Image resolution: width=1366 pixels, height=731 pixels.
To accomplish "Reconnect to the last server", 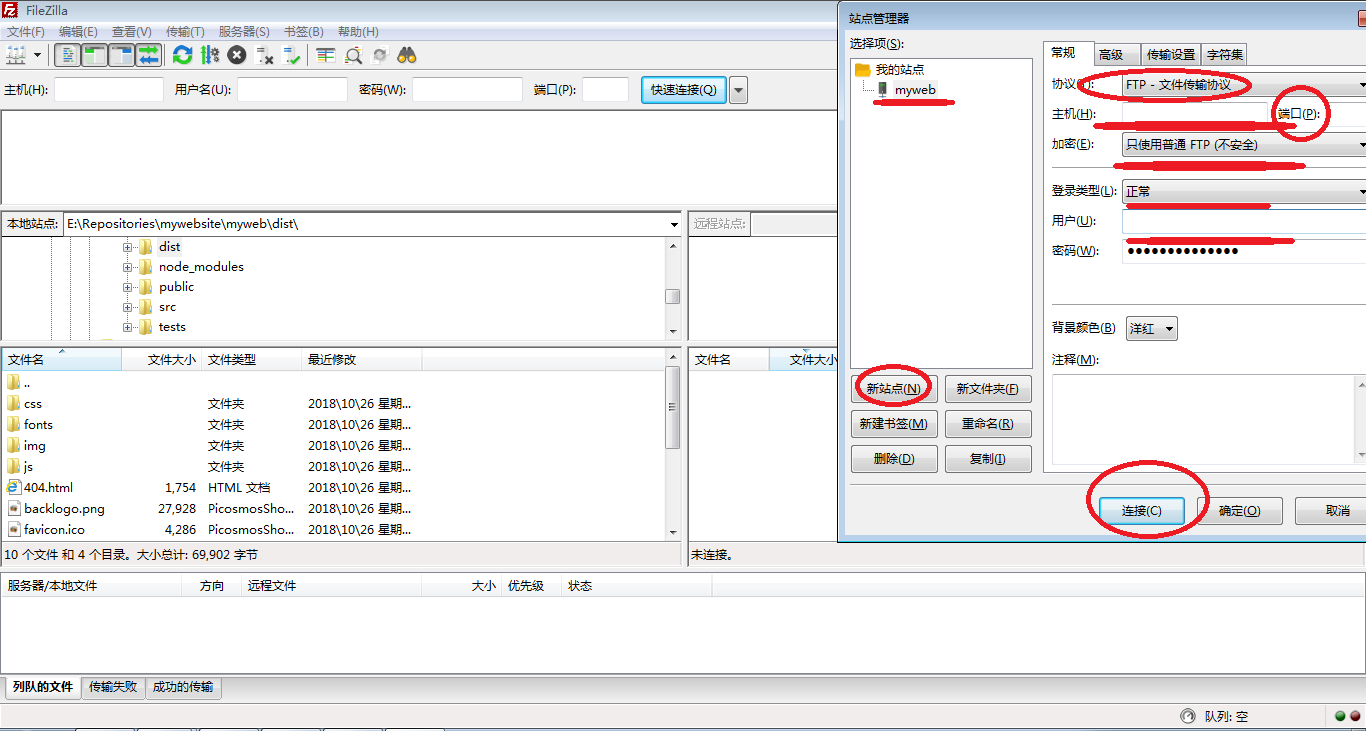I will point(292,55).
